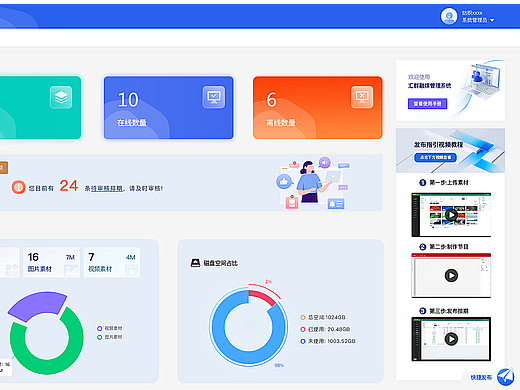
Task: Open the 视频素材 card showing 7
Action: [x=112, y=262]
